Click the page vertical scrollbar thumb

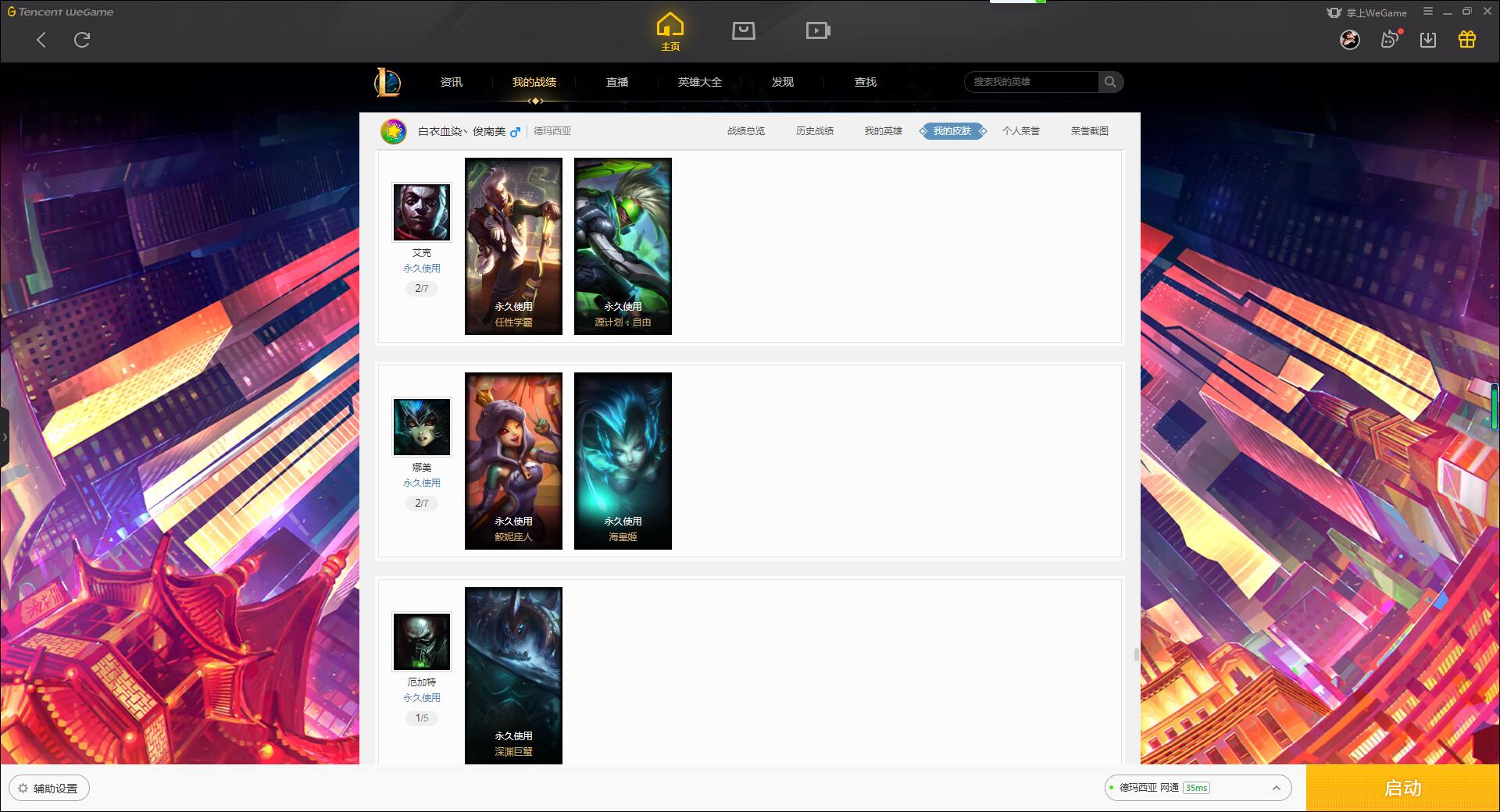[1137, 654]
